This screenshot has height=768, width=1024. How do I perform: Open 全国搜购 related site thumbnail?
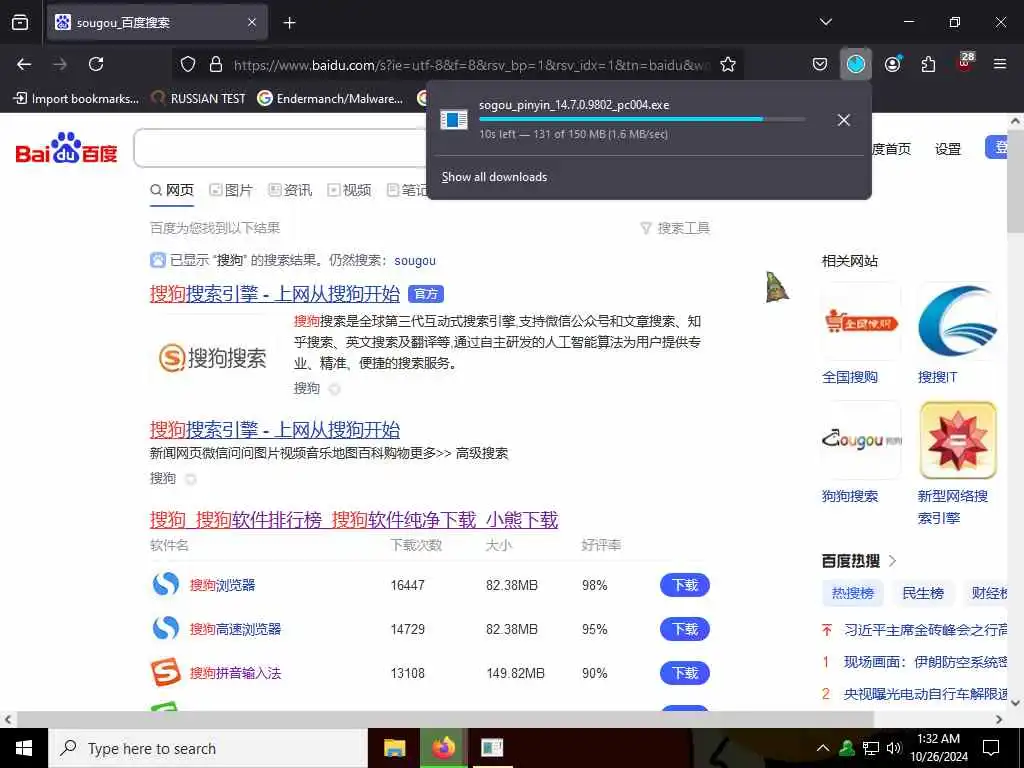pyautogui.click(x=861, y=321)
